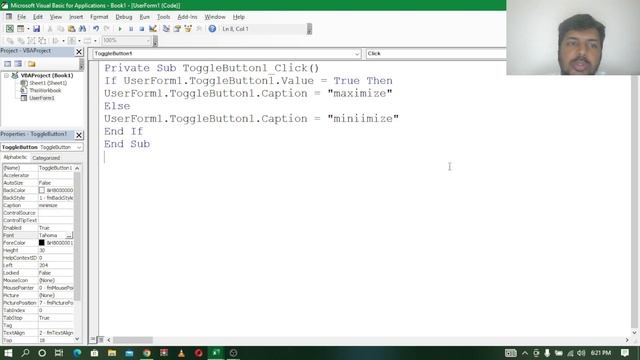Open the Edit menu

(x=38, y=17)
